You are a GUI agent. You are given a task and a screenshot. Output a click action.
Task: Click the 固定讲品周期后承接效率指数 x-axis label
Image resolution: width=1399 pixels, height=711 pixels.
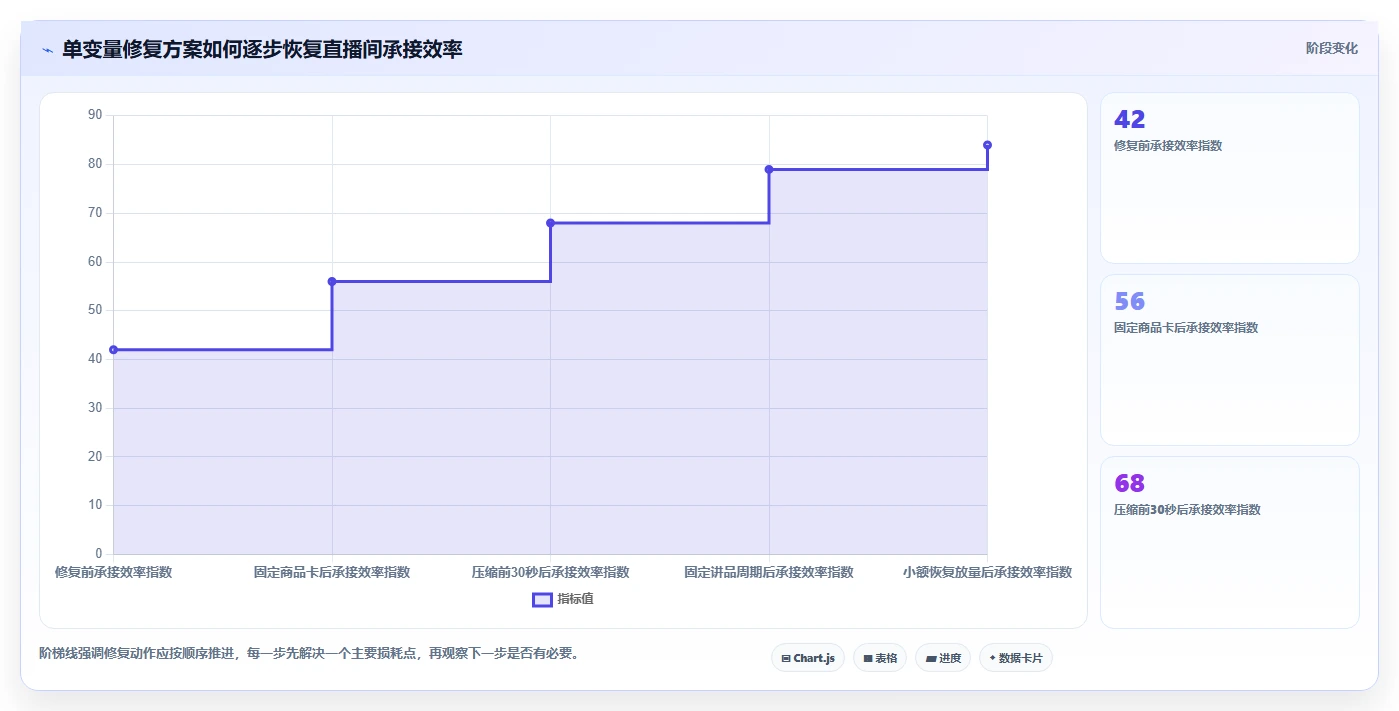pos(769,572)
